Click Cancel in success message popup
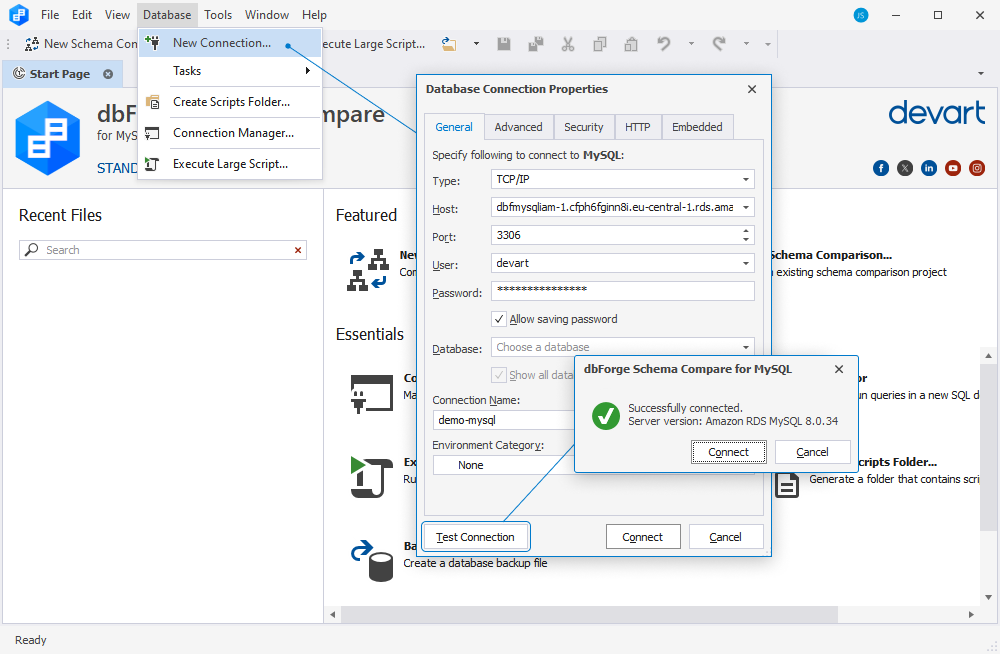Image resolution: width=1000 pixels, height=654 pixels. [812, 452]
